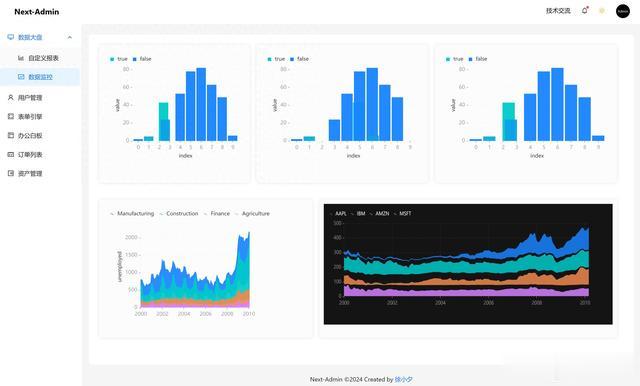Open the black Admin avatar menu
Viewport: 640px width, 386px height.
click(623, 11)
